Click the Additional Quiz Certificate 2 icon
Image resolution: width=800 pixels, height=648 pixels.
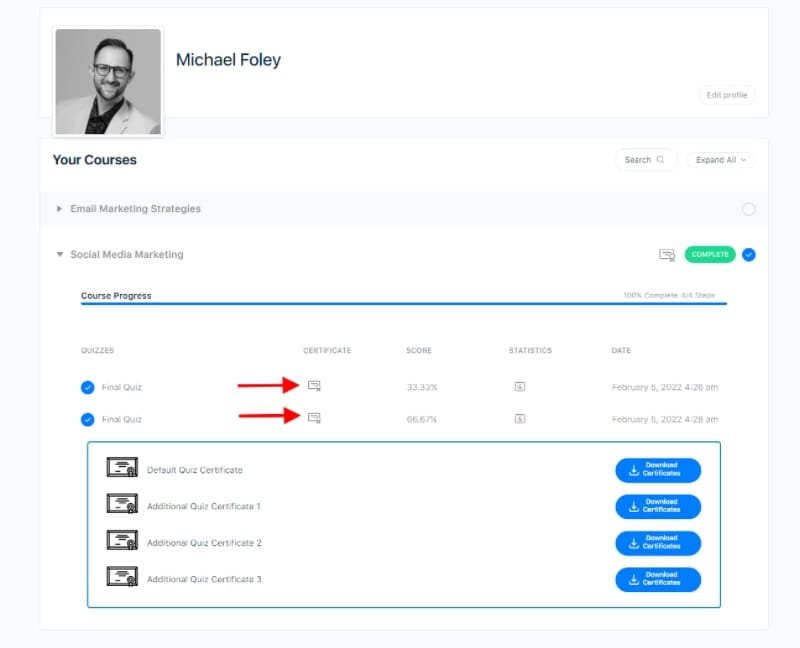tap(122, 540)
